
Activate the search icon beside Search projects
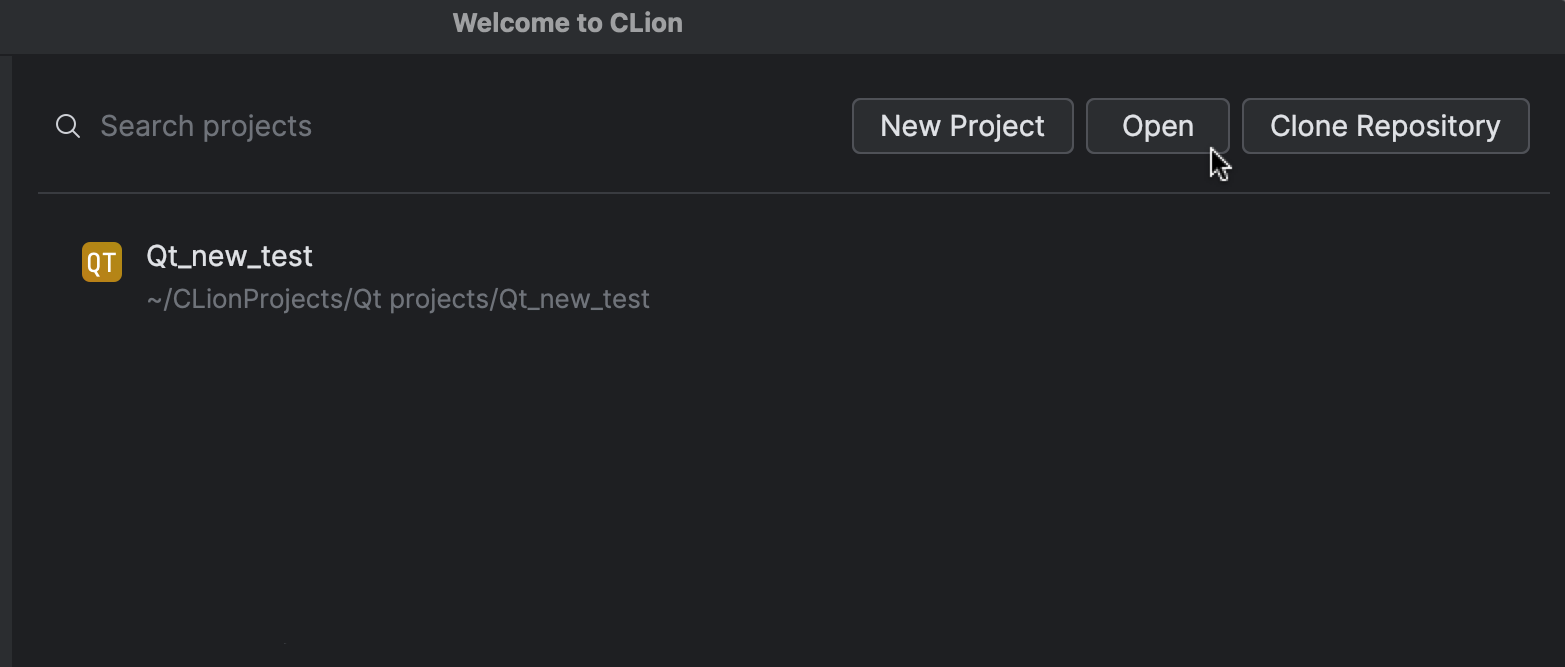[x=68, y=126]
